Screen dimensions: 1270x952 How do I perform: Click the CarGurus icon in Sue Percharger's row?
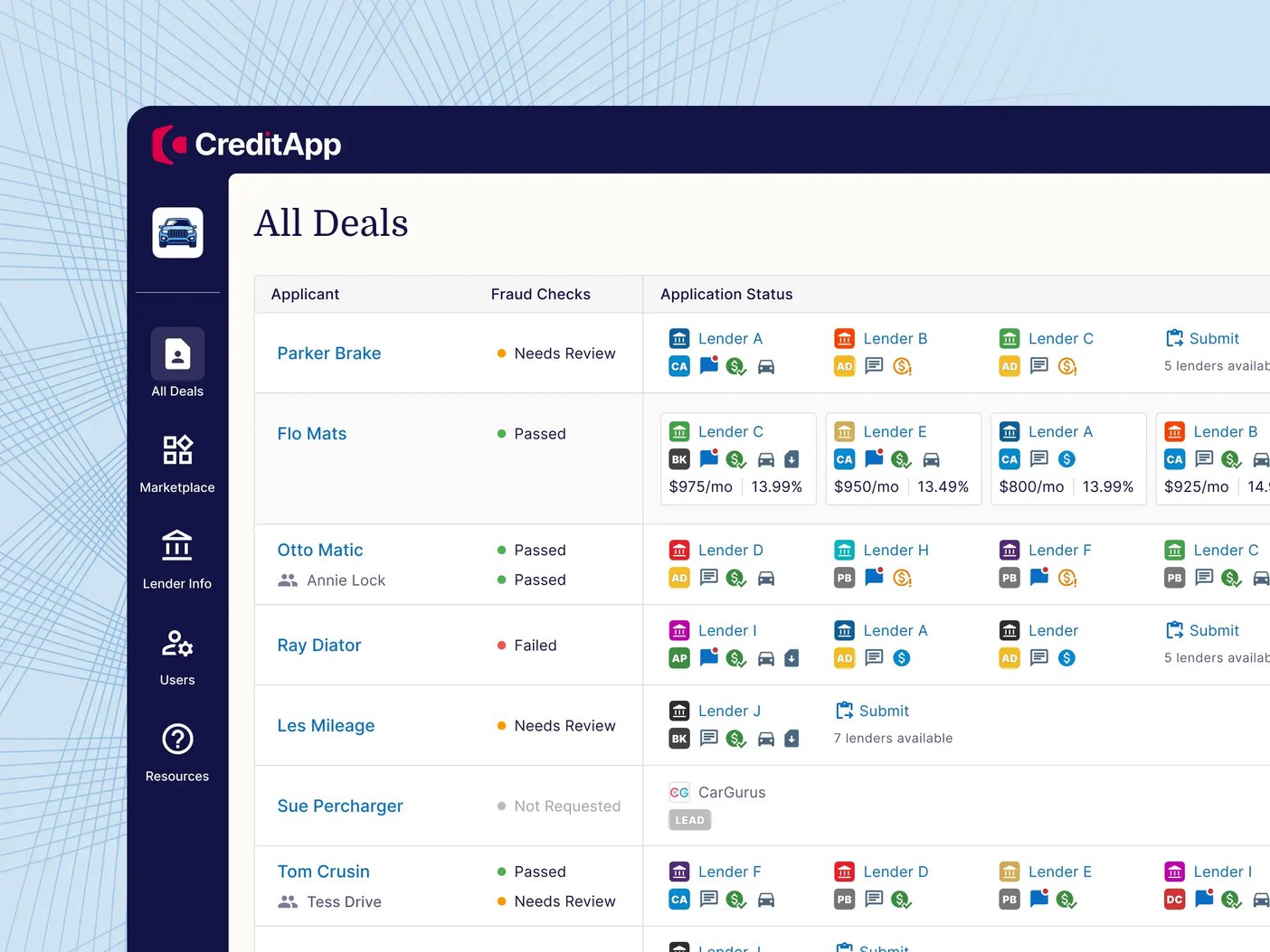679,792
